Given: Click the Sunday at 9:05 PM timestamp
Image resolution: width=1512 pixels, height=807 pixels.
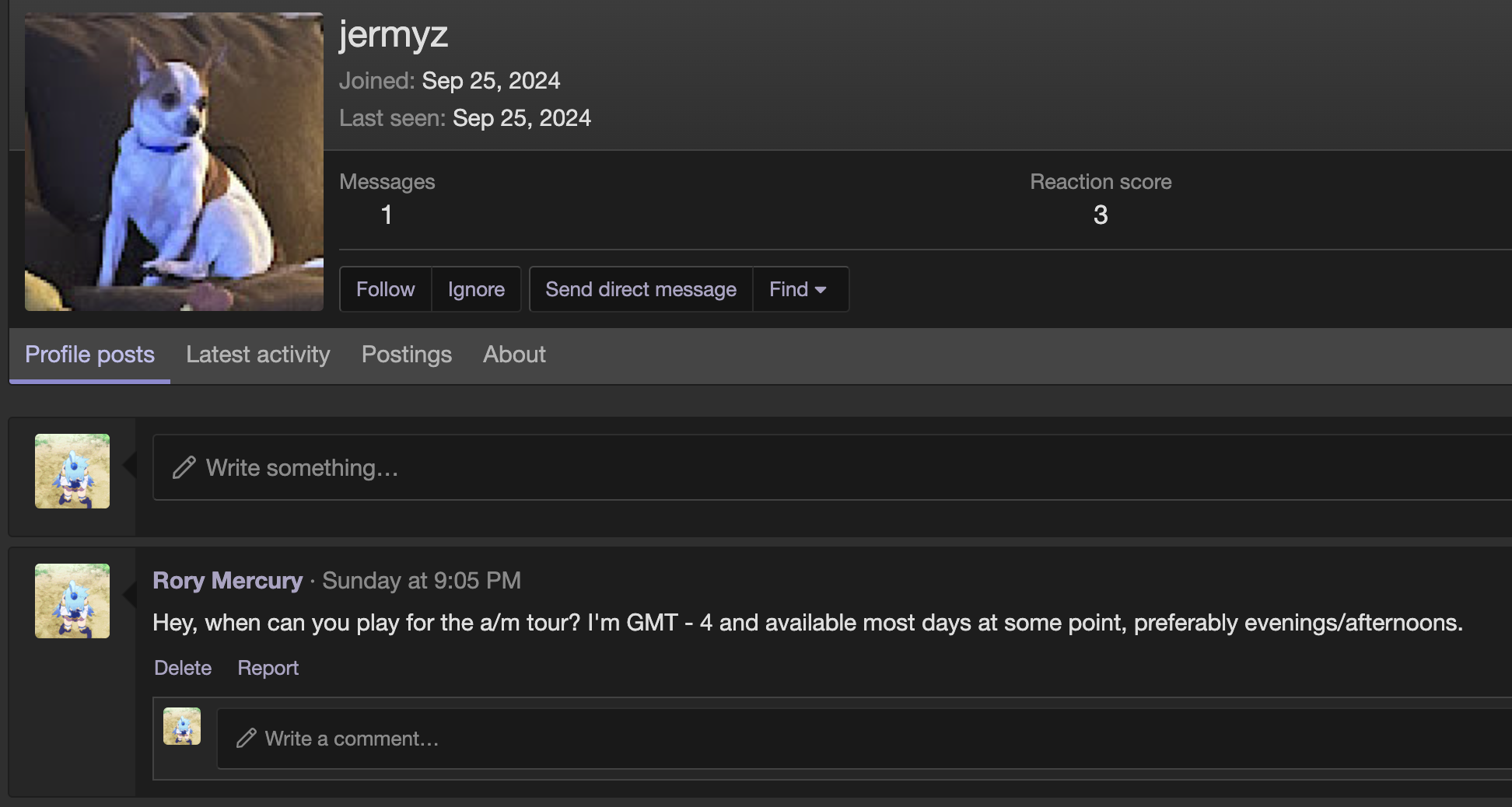Looking at the screenshot, I should 422,581.
